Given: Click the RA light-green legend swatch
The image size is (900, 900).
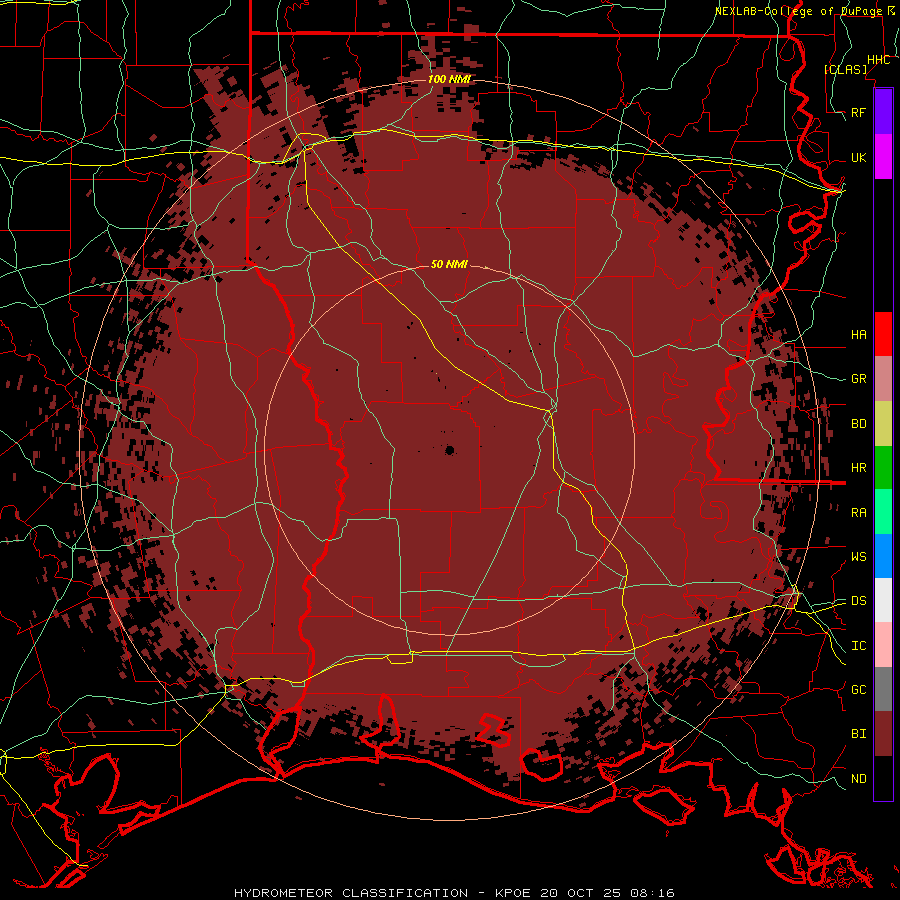Looking at the screenshot, I should (x=883, y=512).
